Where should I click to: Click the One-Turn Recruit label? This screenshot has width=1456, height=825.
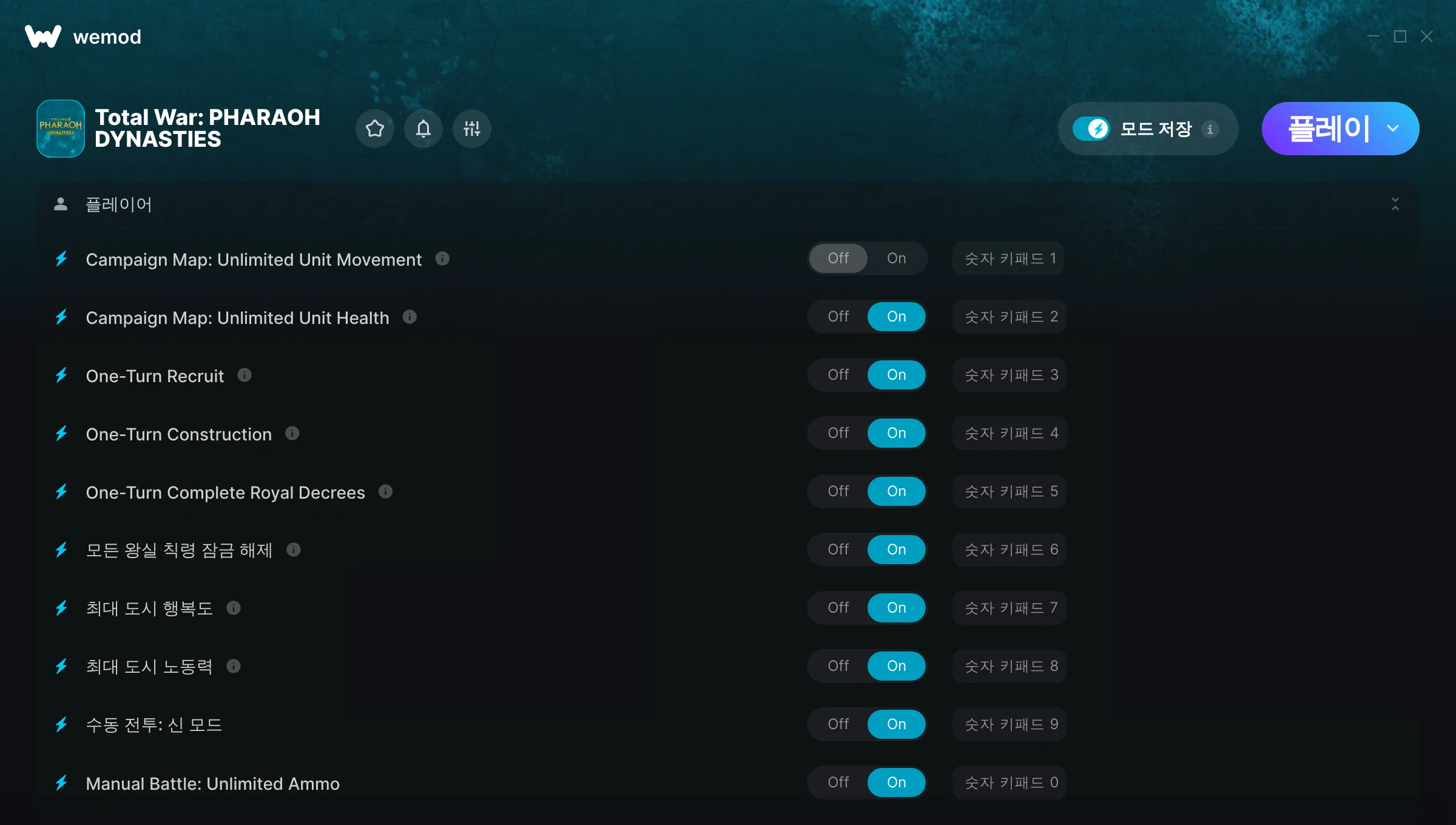tap(155, 376)
